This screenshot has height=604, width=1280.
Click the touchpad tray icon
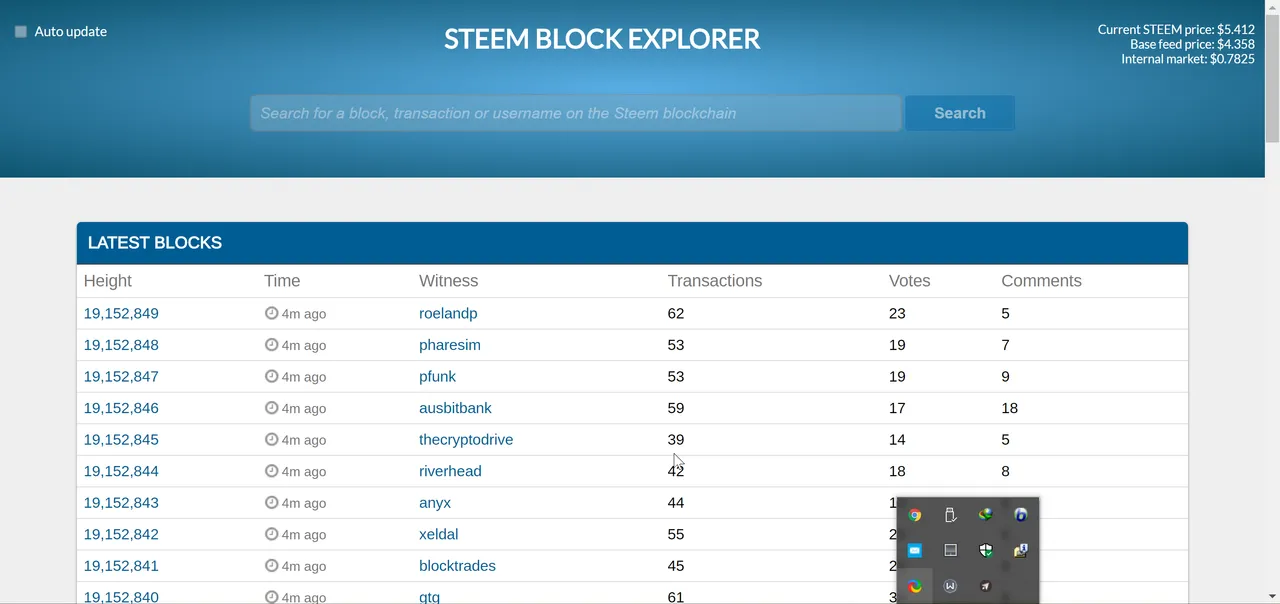(x=950, y=551)
